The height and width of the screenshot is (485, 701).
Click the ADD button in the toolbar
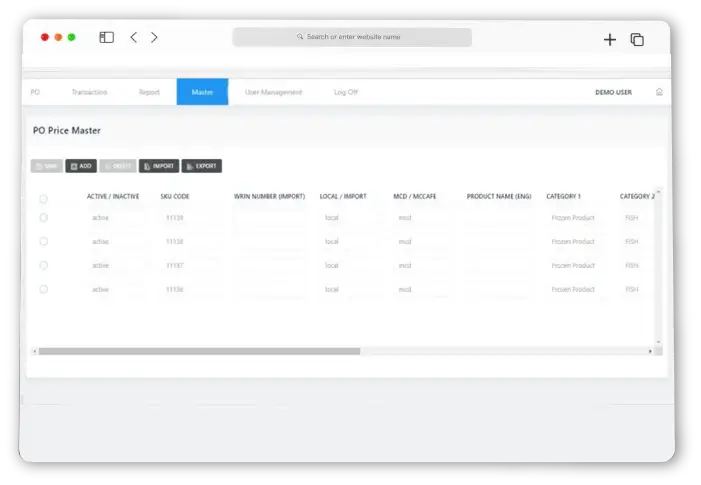pos(81,166)
